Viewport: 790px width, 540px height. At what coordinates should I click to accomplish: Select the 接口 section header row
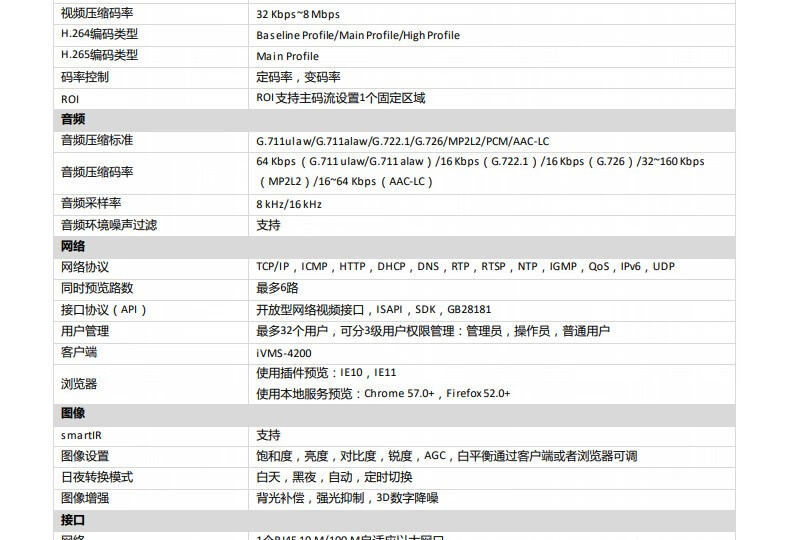tap(394, 520)
